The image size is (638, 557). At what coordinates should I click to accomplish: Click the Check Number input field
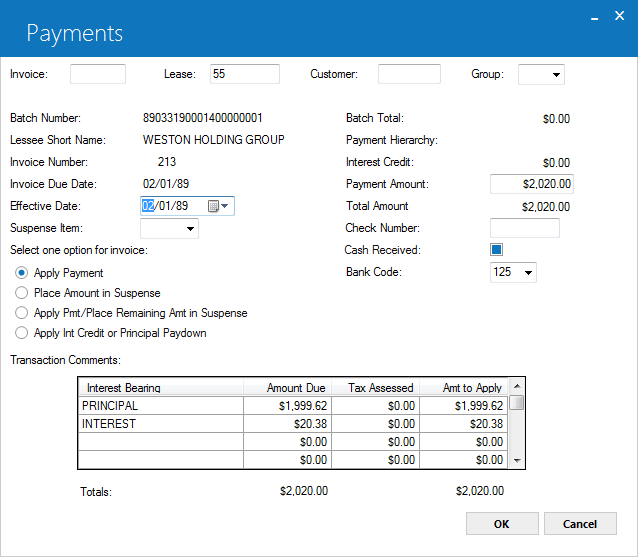pyautogui.click(x=524, y=228)
